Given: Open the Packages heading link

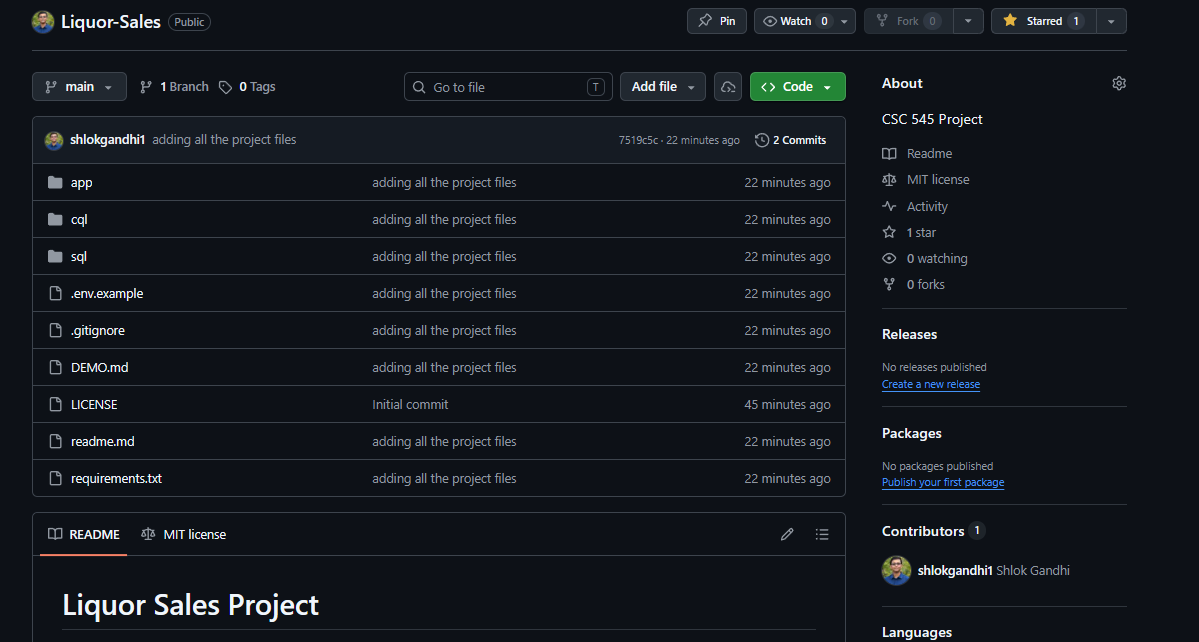Looking at the screenshot, I should point(911,433).
